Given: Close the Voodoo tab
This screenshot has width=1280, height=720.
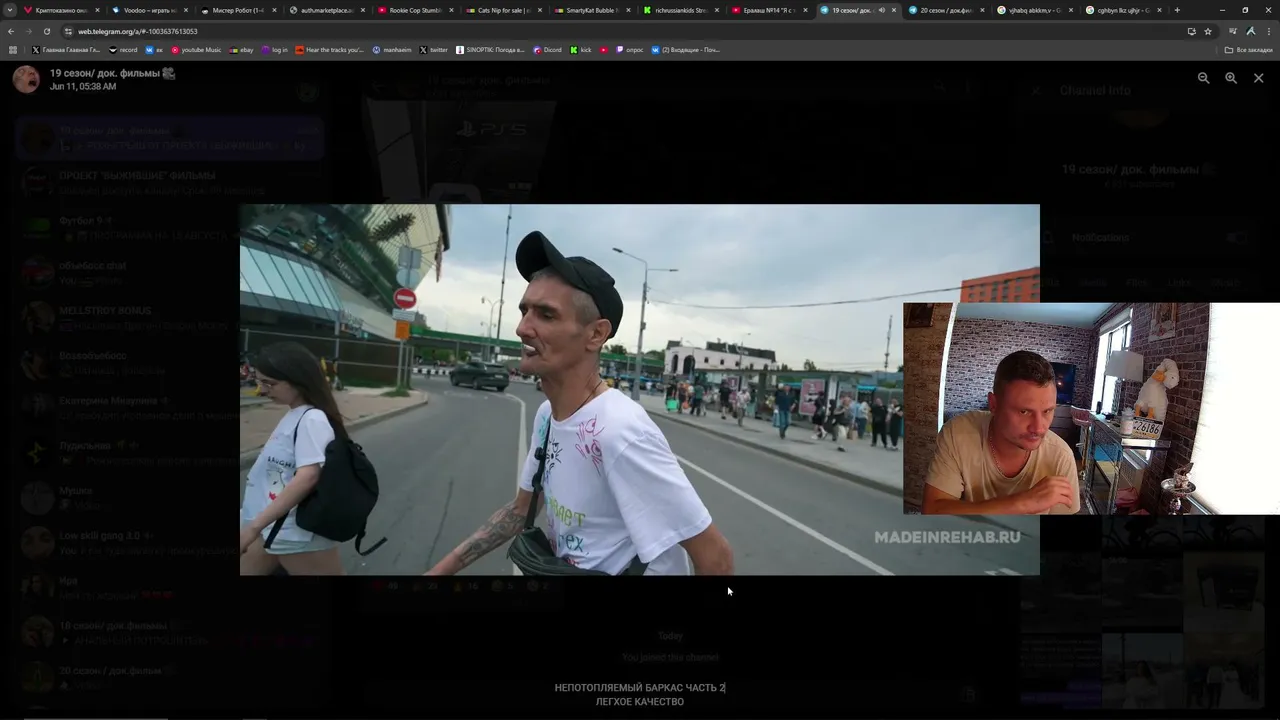Looking at the screenshot, I should [186, 10].
